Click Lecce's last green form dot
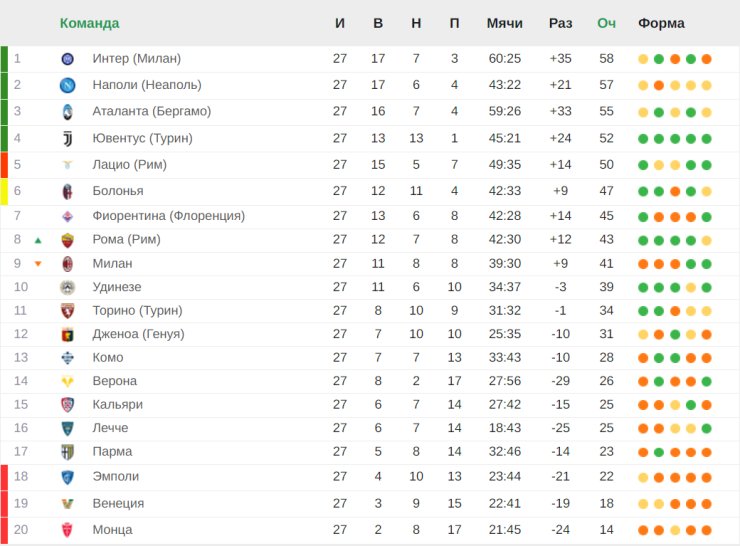The height and width of the screenshot is (546, 740). (x=707, y=428)
